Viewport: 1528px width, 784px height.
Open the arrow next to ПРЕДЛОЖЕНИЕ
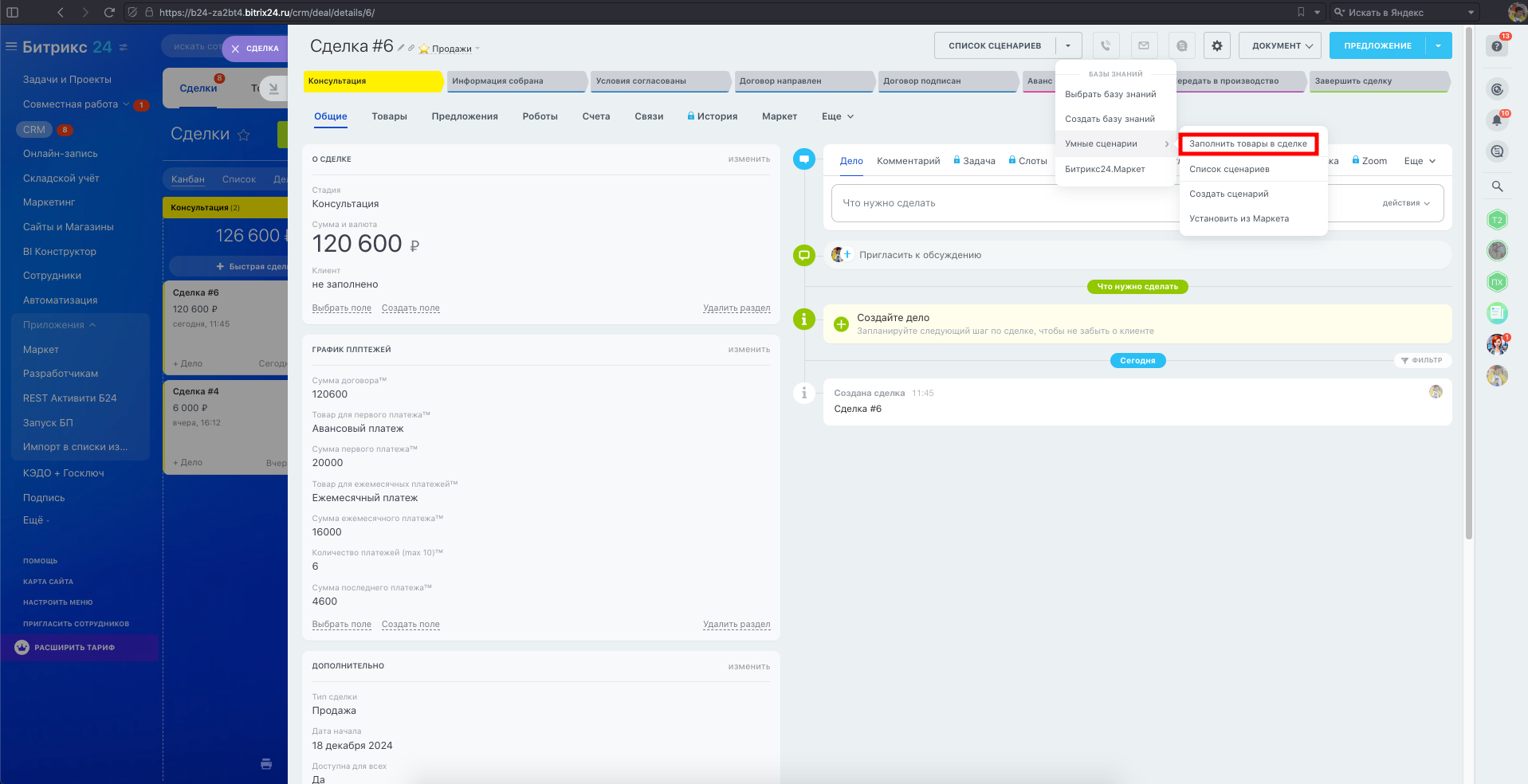(1439, 45)
